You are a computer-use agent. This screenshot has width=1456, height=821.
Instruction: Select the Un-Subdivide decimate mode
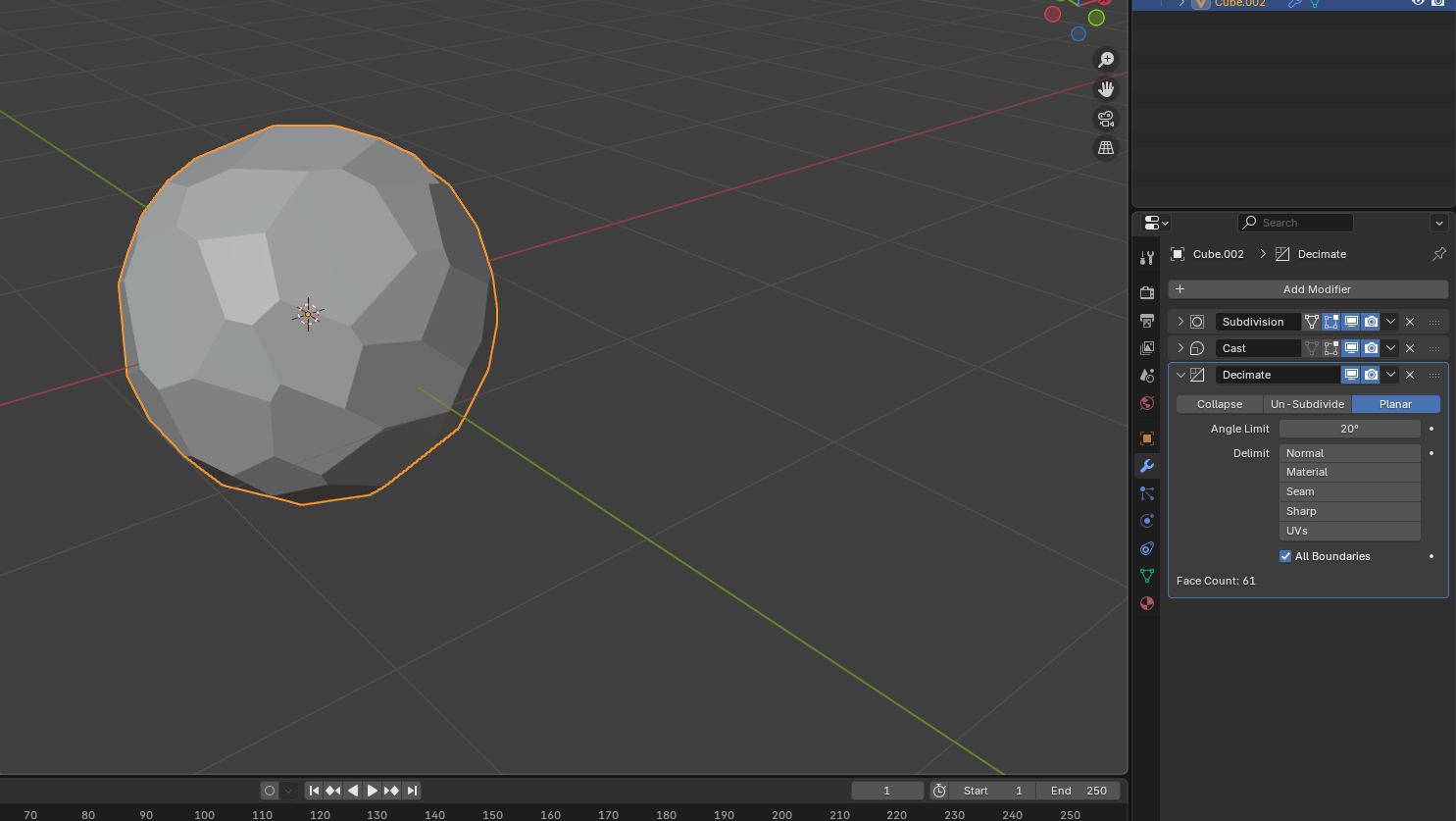click(1307, 404)
